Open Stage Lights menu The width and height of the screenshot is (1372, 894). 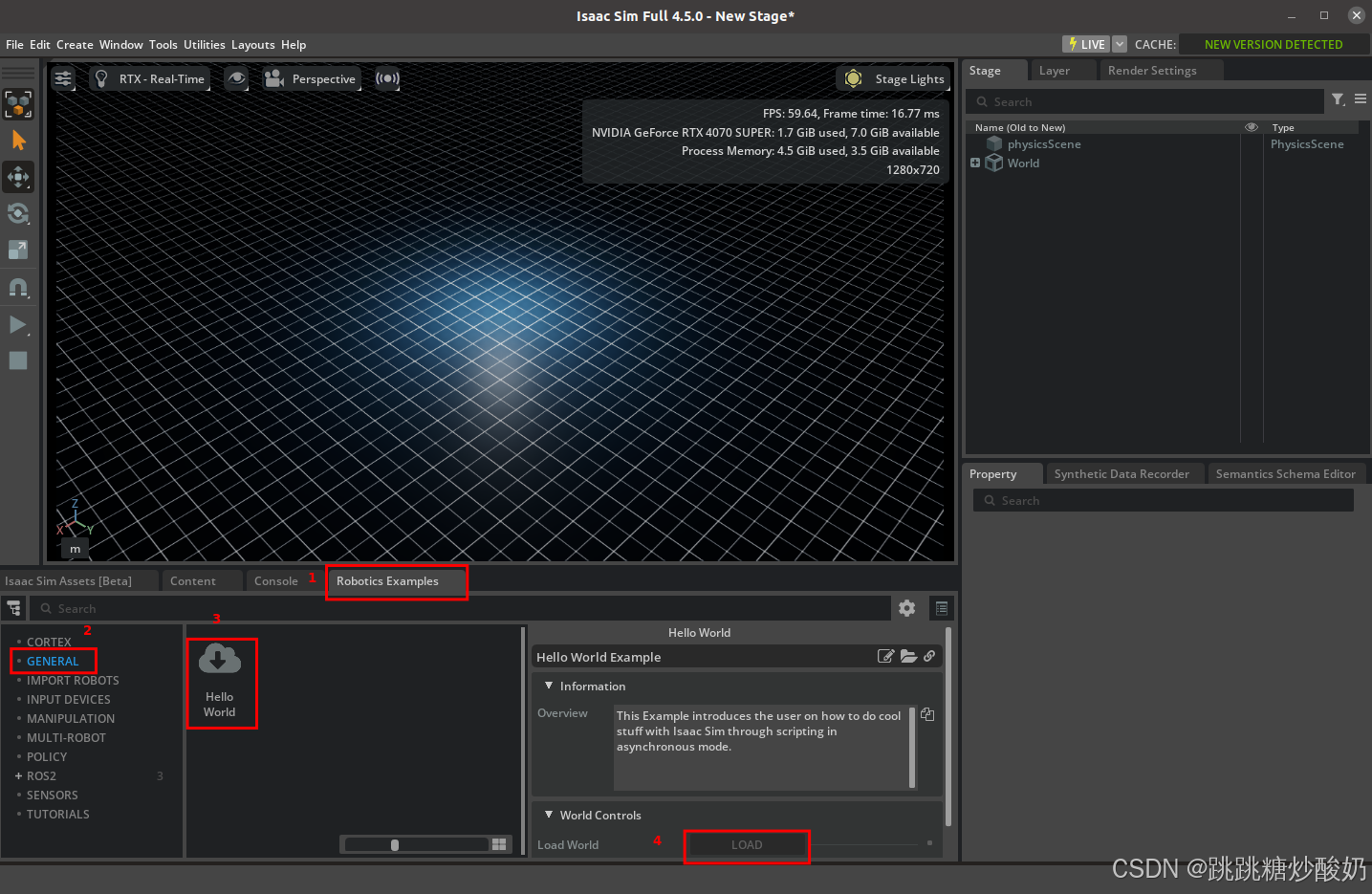click(894, 78)
